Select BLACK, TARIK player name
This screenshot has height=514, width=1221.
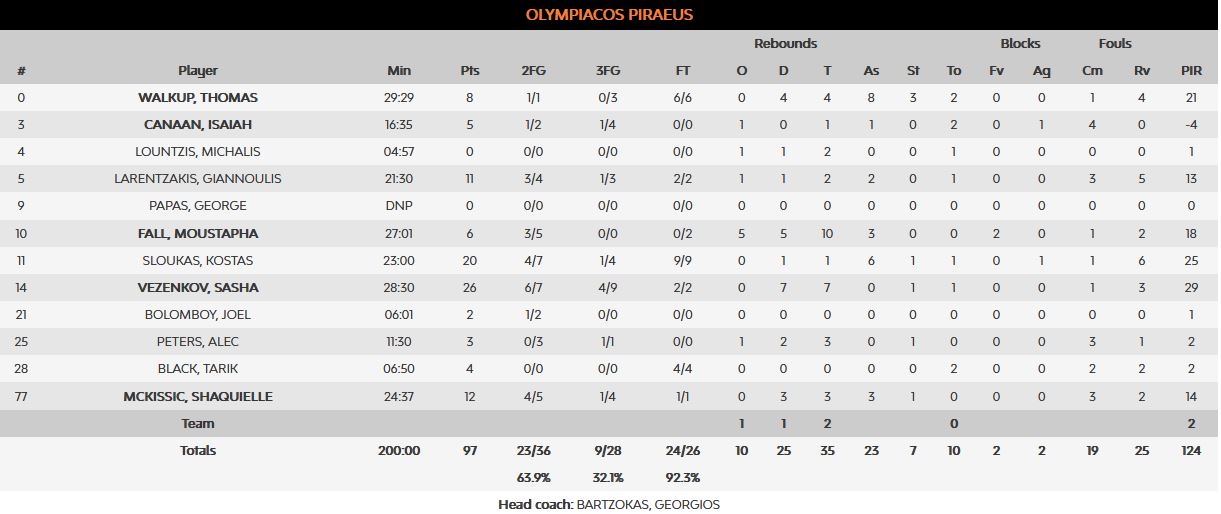pos(198,369)
